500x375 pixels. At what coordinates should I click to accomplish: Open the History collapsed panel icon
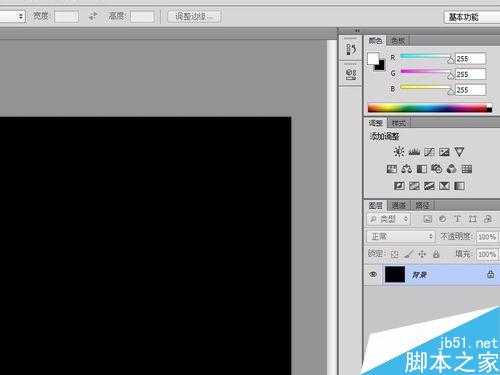coord(351,49)
